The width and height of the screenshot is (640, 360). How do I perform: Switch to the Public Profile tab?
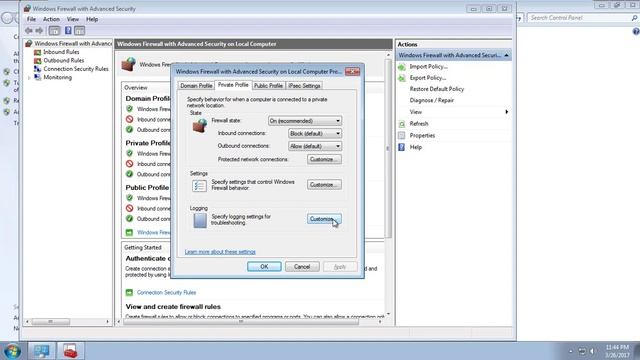268,86
